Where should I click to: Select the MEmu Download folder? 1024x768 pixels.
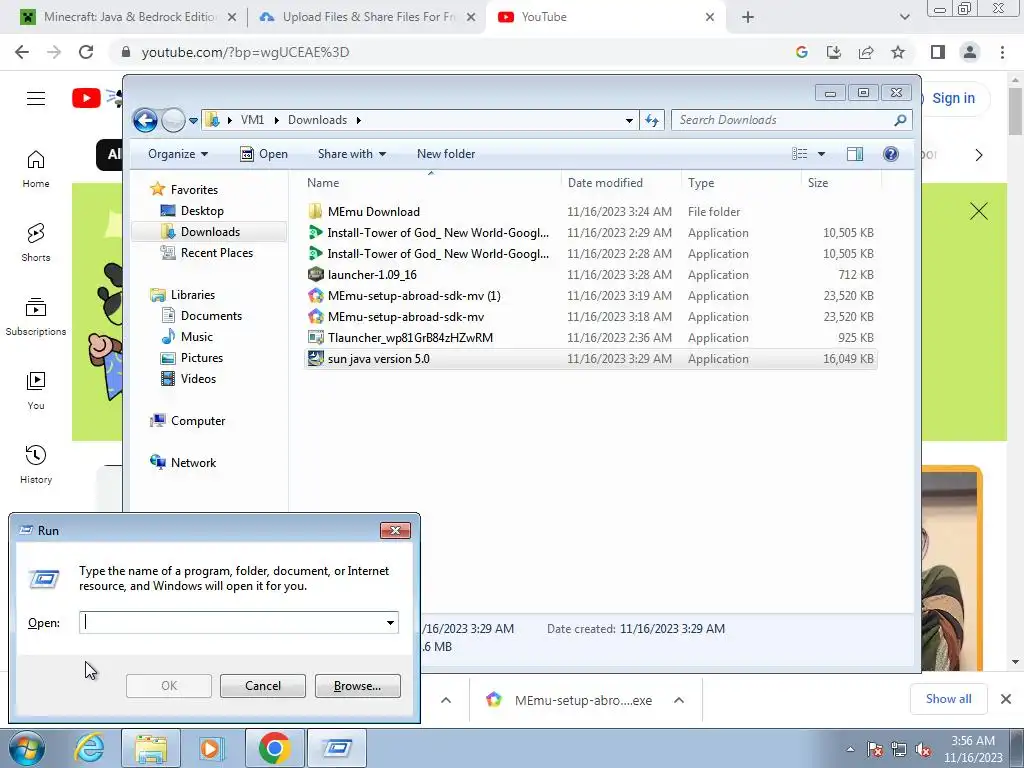374,212
